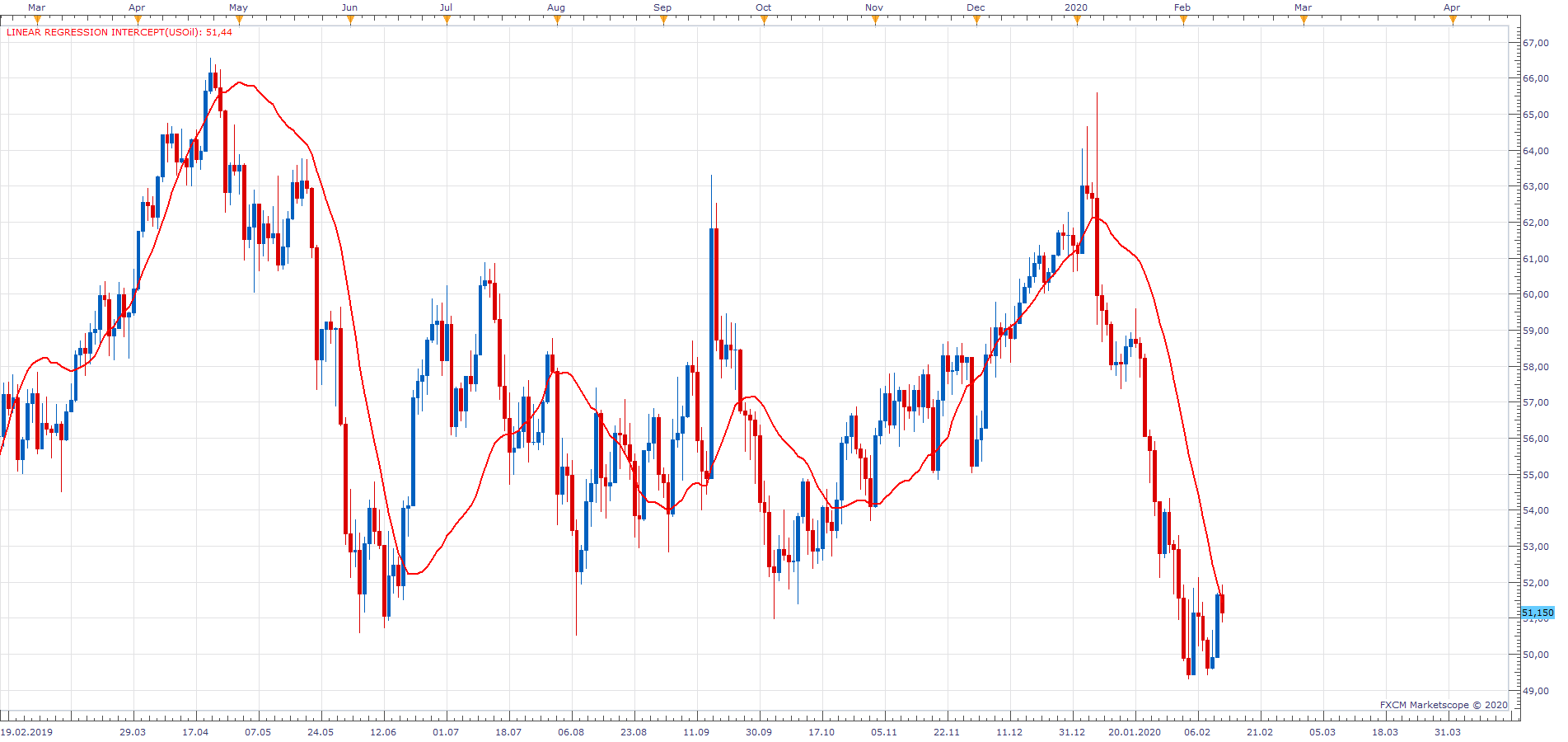Click the 52,00 price axis label
This screenshot has height=742, width=1568.
pyautogui.click(x=1536, y=583)
